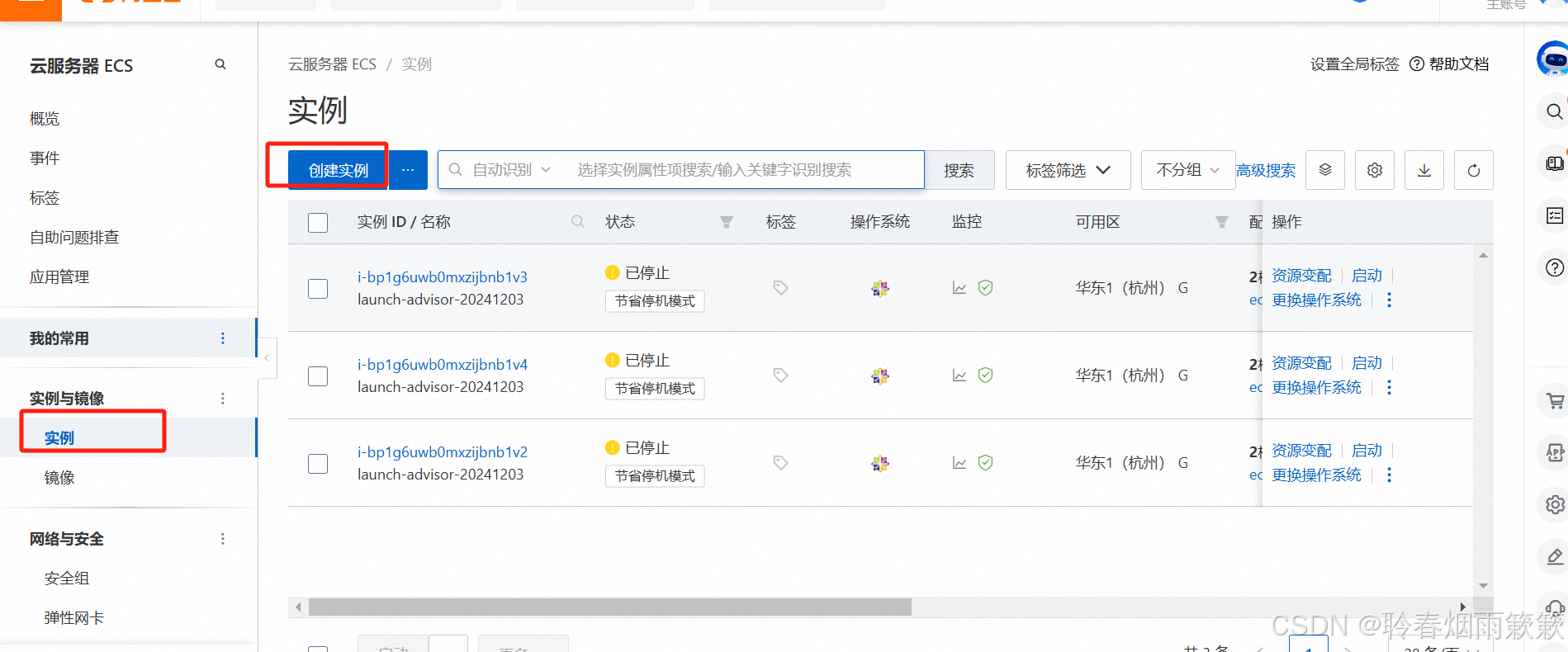
Task: Click 设置全局标签 link
Action: (1355, 64)
